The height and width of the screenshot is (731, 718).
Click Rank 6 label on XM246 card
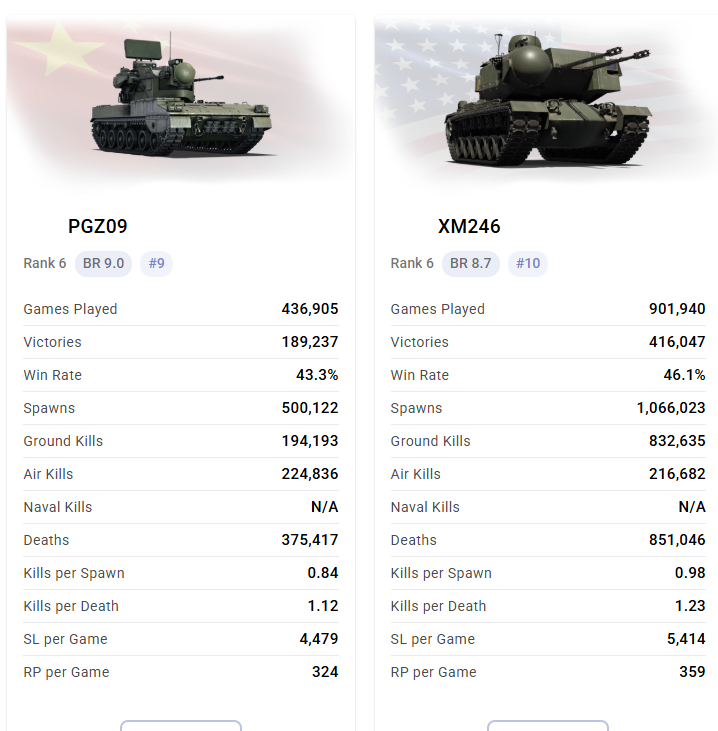pyautogui.click(x=412, y=263)
